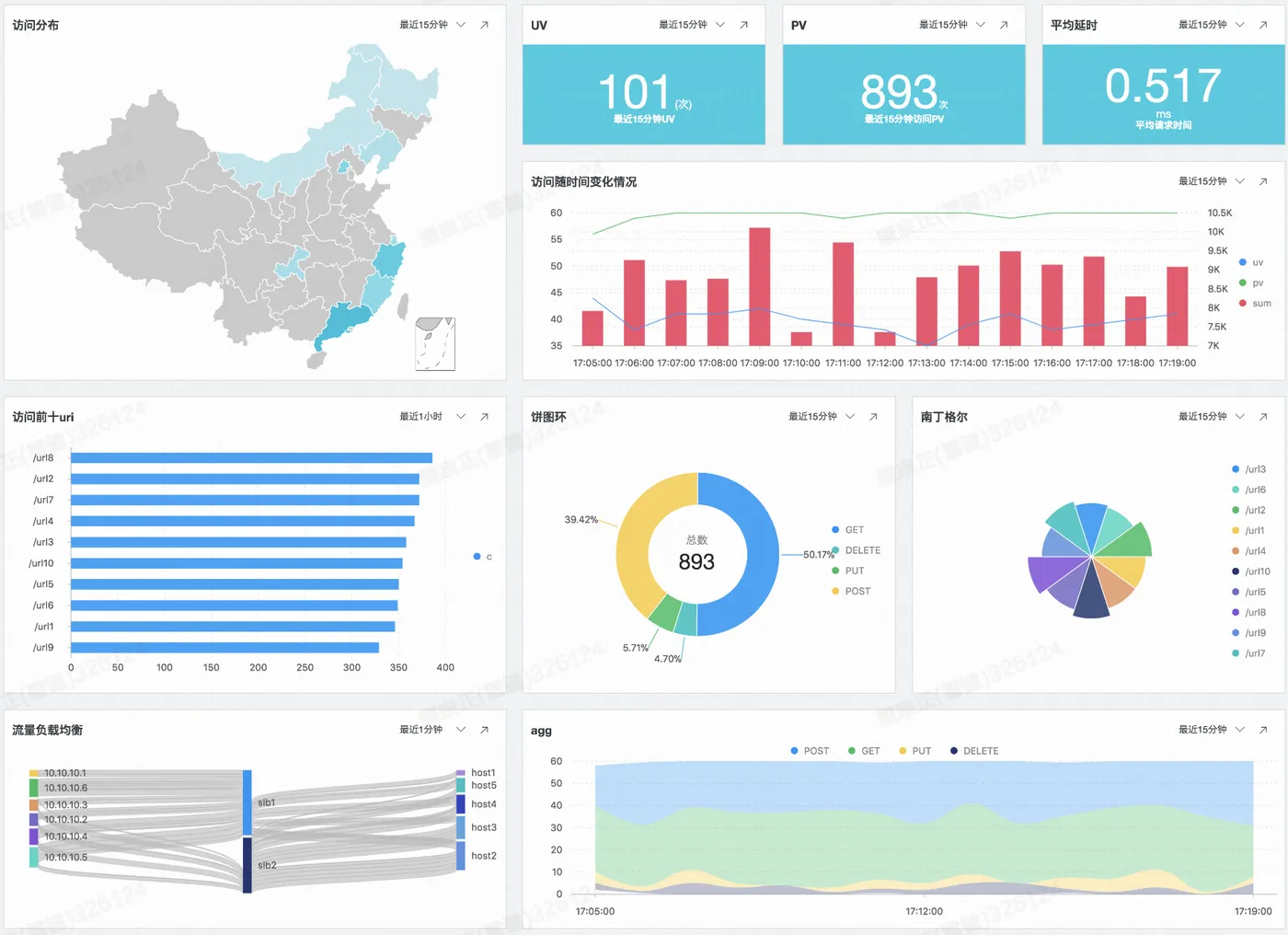Toggle /url2 in 南丁格尔 legend
The image size is (1288, 935).
tap(1249, 510)
